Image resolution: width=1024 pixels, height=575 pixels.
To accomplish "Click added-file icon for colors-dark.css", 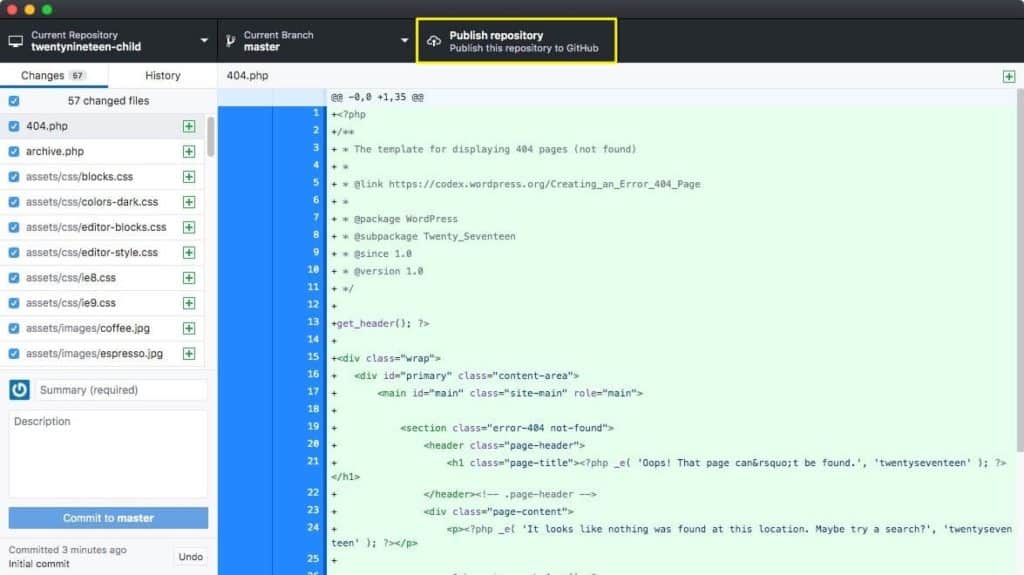I will 189,202.
